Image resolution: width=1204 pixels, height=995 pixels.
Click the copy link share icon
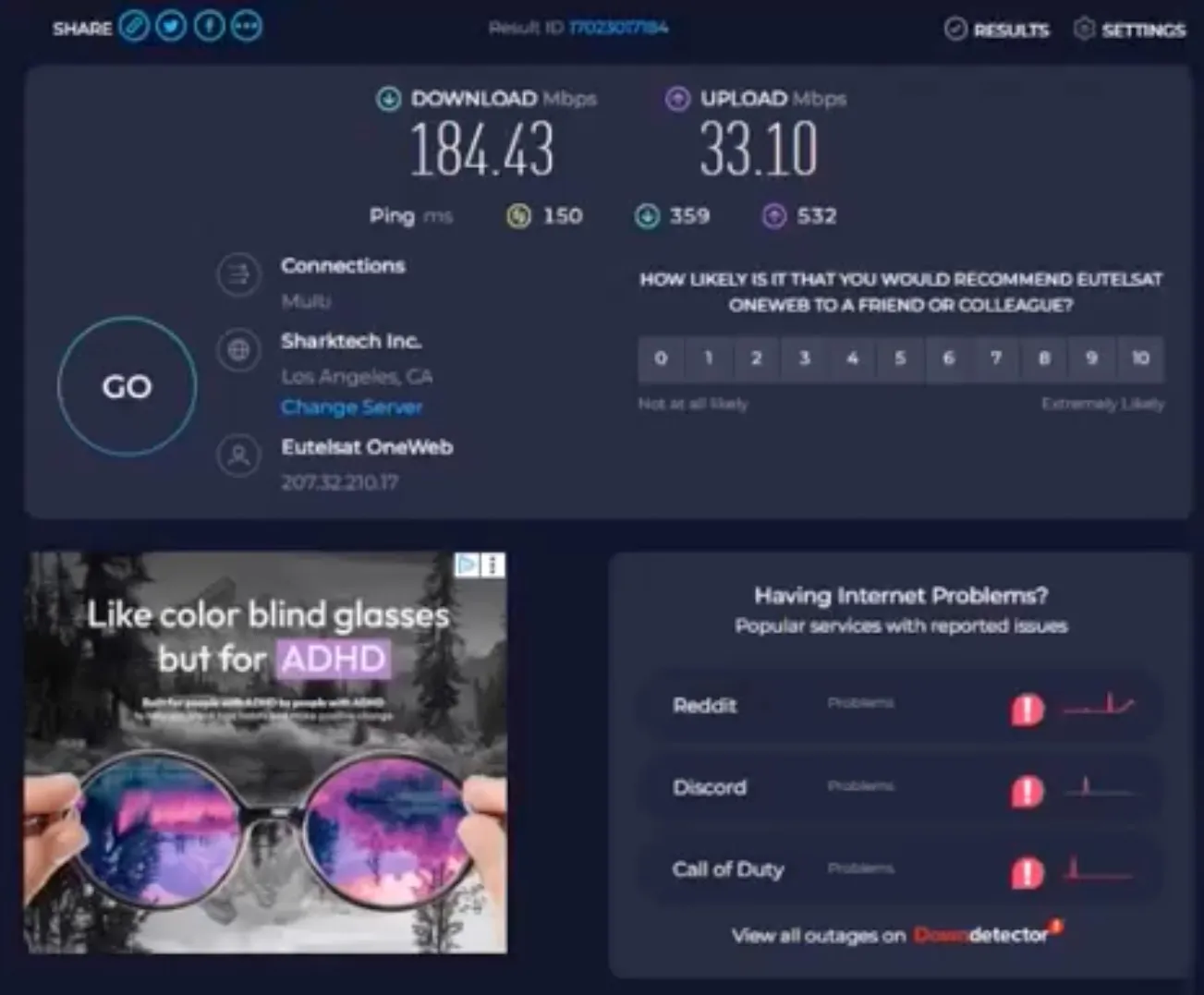click(x=134, y=27)
